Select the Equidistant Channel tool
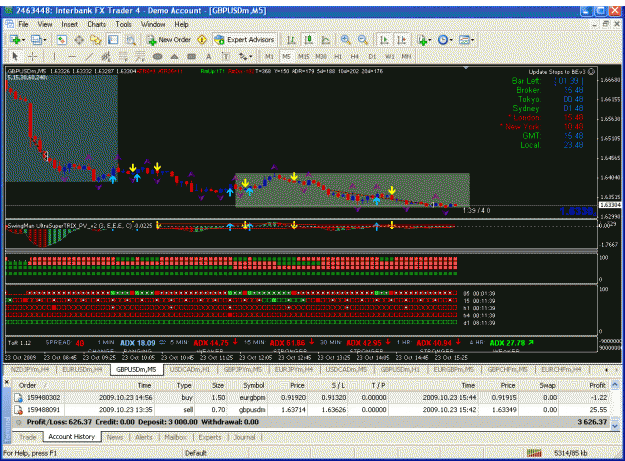 pyautogui.click(x=106, y=57)
